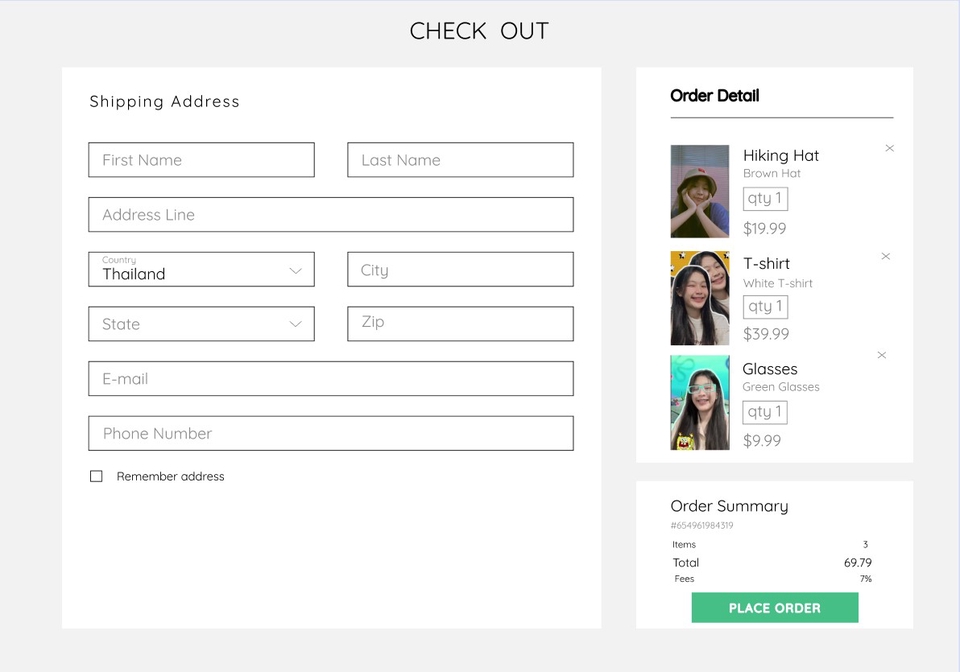This screenshot has height=672, width=960.
Task: Click the Glasses product image
Action: [699, 401]
